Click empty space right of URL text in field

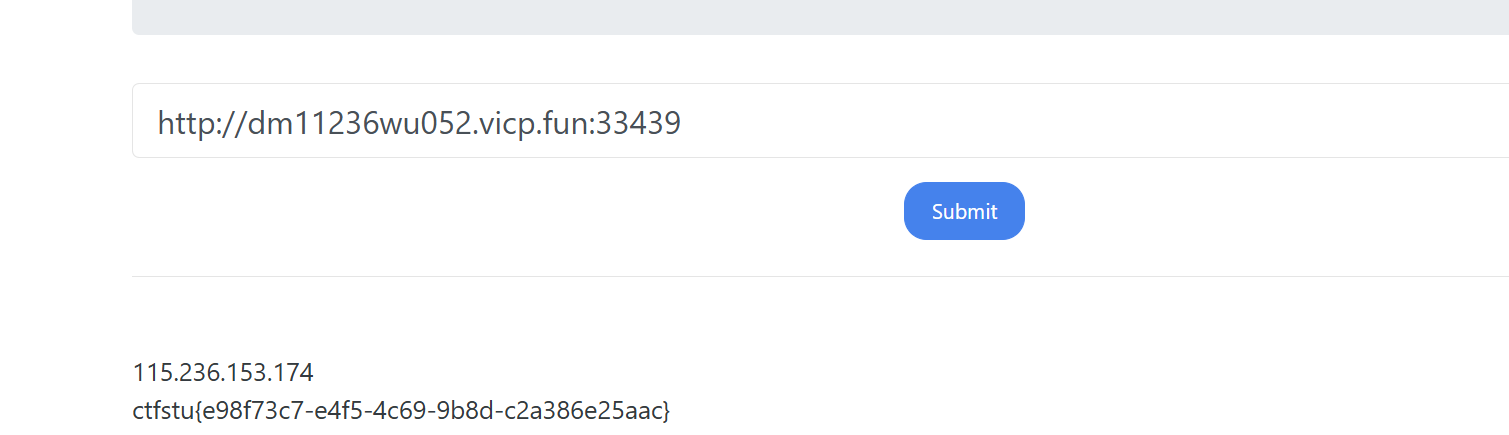pyautogui.click(x=1100, y=121)
